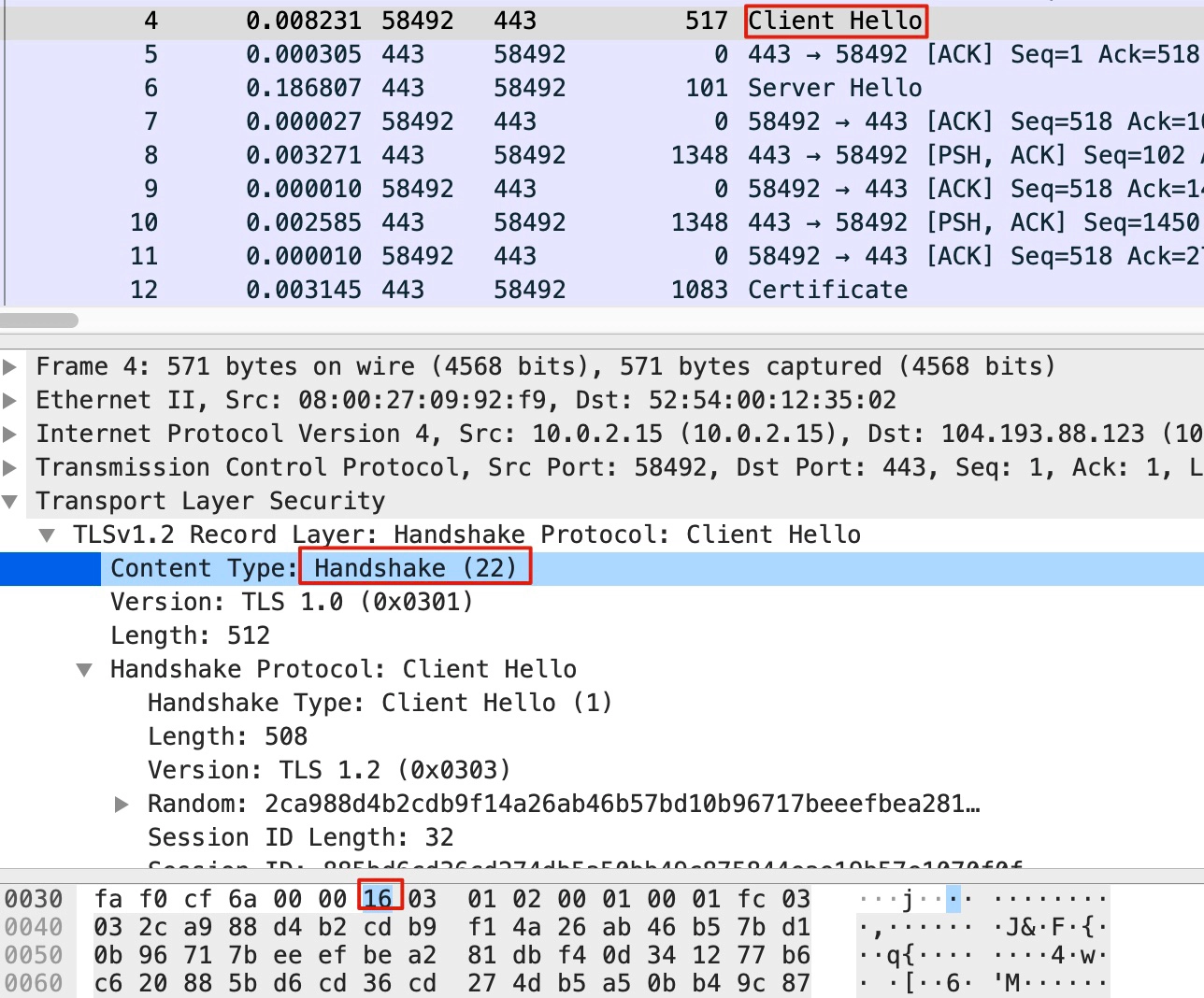
Task: Select Handshake Type: Client Hello (1) field
Action: pos(380,704)
